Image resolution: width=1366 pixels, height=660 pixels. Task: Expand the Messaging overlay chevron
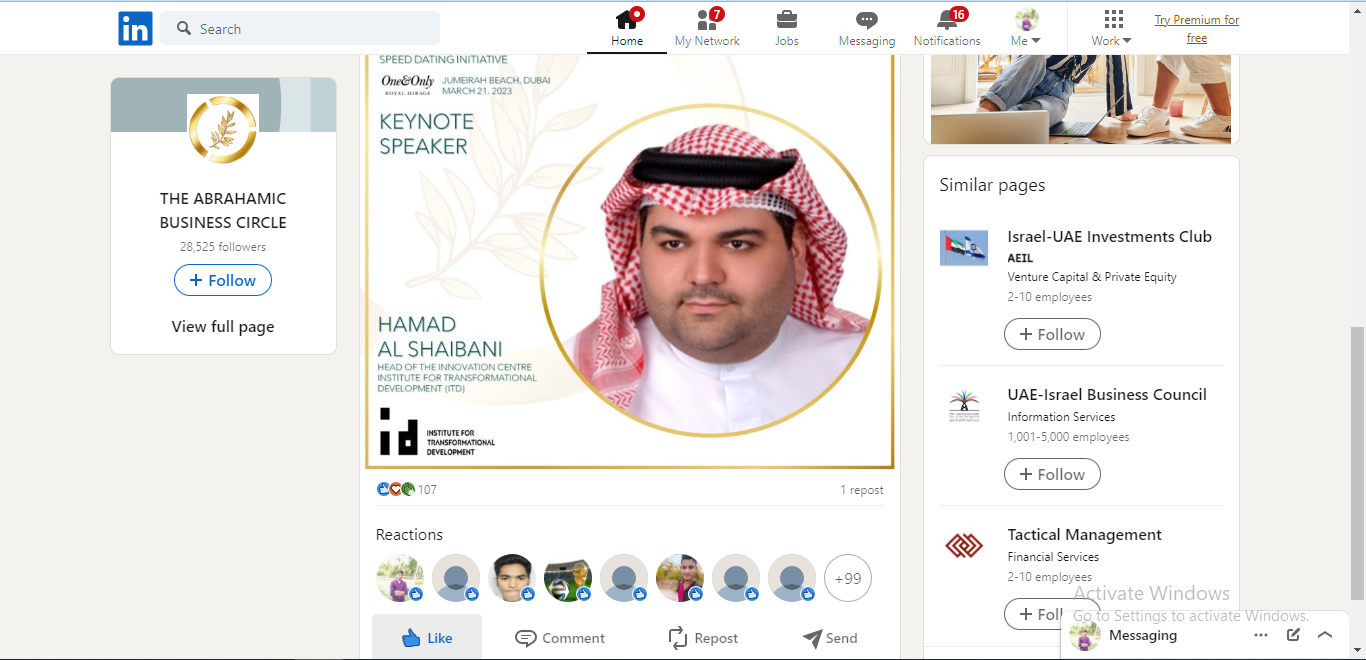[x=1325, y=635]
